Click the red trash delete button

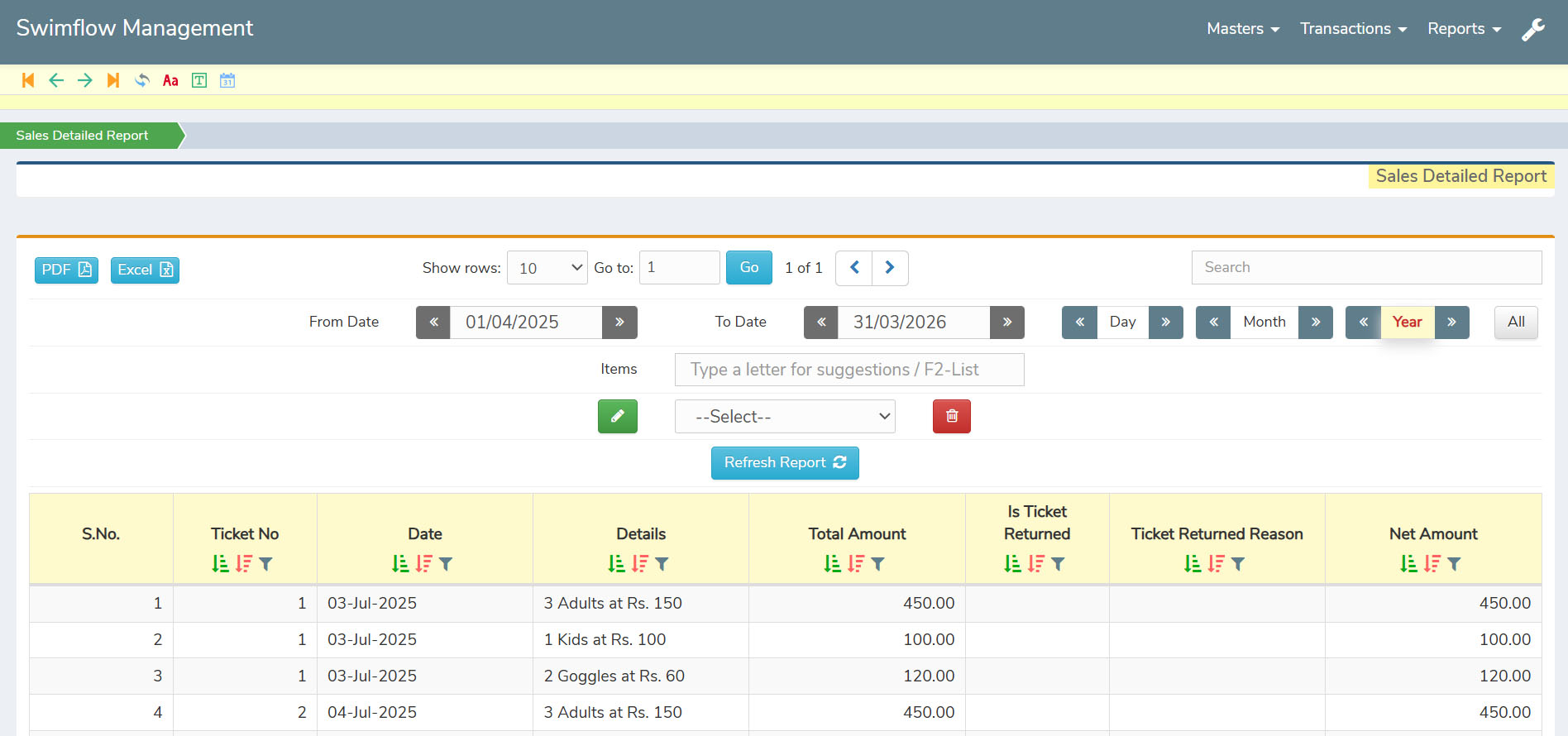[951, 417]
